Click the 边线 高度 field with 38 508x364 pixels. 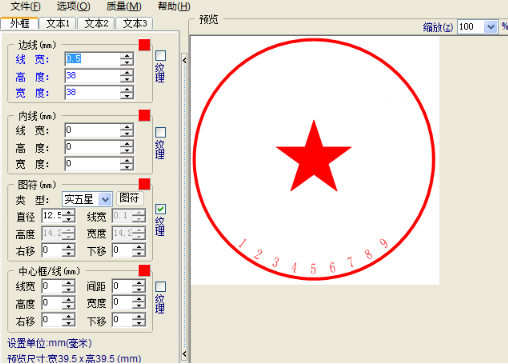92,76
